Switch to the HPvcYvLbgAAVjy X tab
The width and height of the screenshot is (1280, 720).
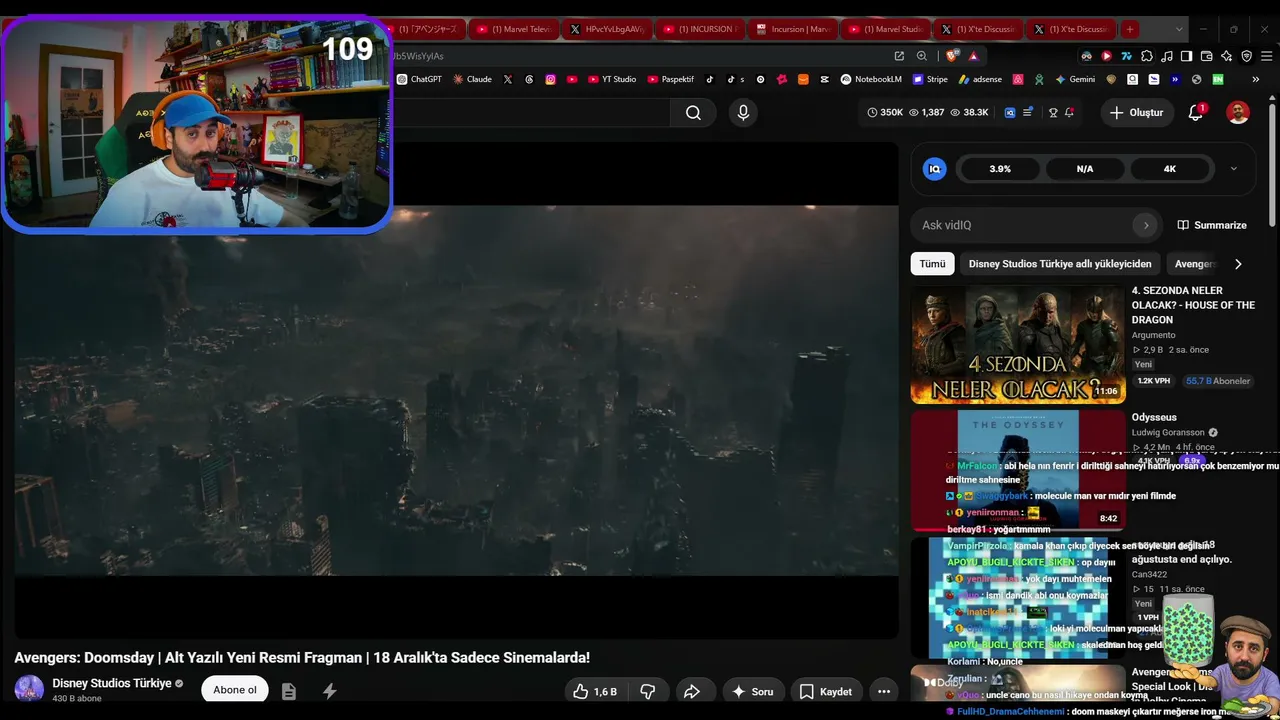pyautogui.click(x=606, y=29)
